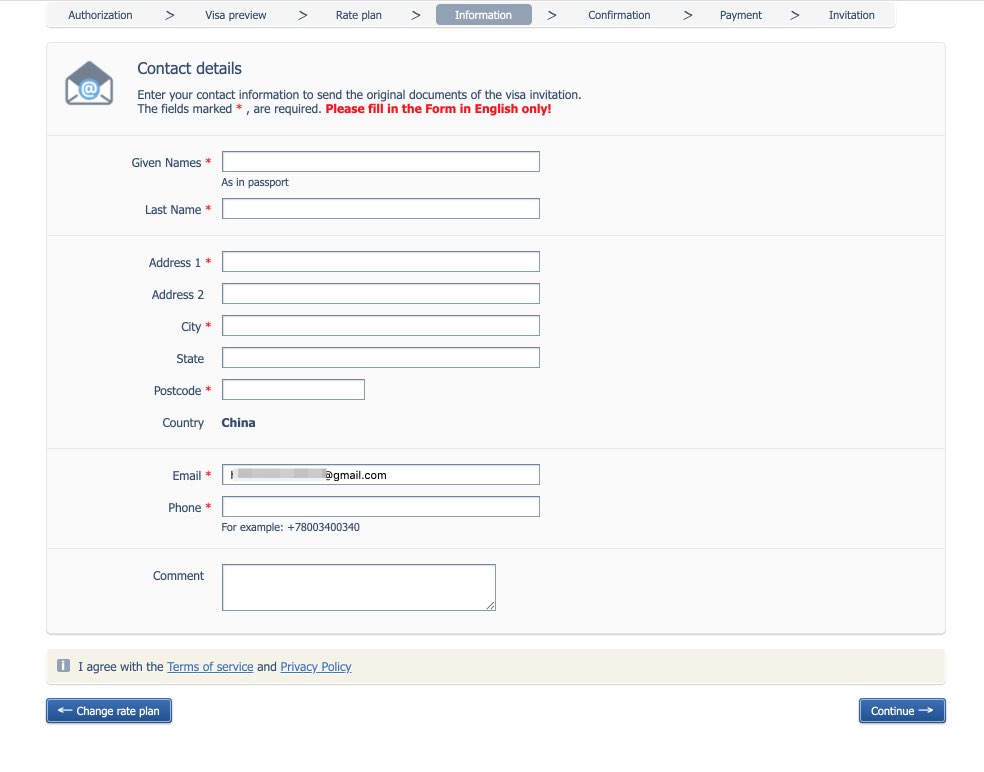Image resolution: width=984 pixels, height=772 pixels.
Task: Focus the State text field
Action: 380,358
